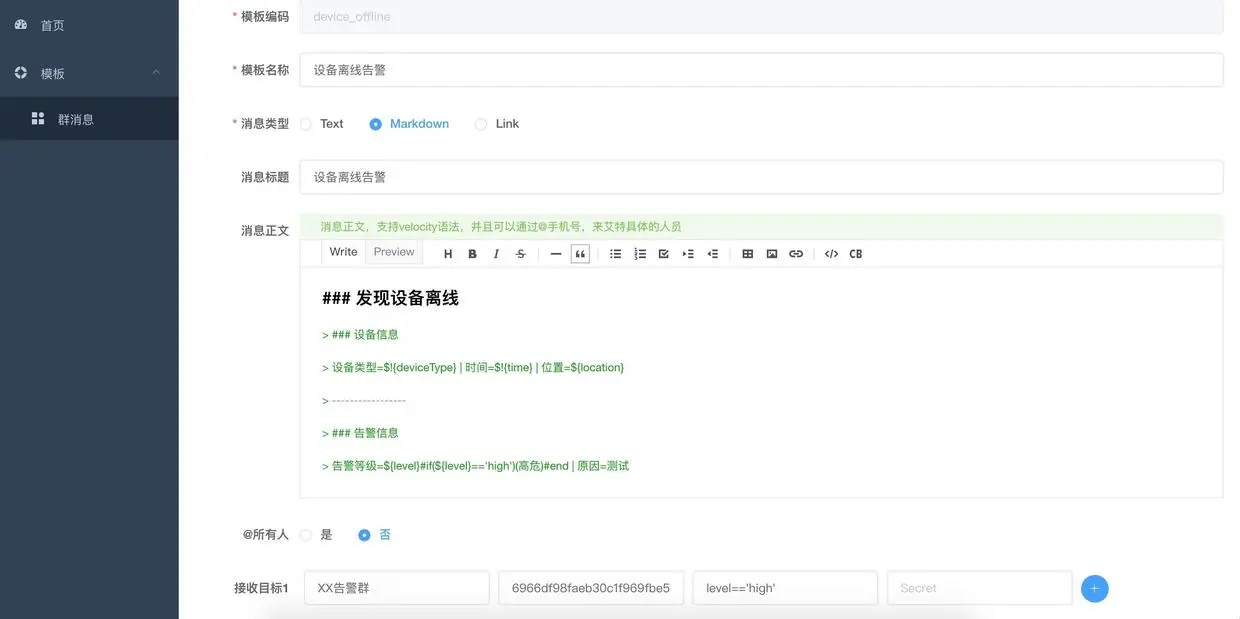1240x619 pixels.
Task: Insert task checklist item
Action: click(x=664, y=254)
